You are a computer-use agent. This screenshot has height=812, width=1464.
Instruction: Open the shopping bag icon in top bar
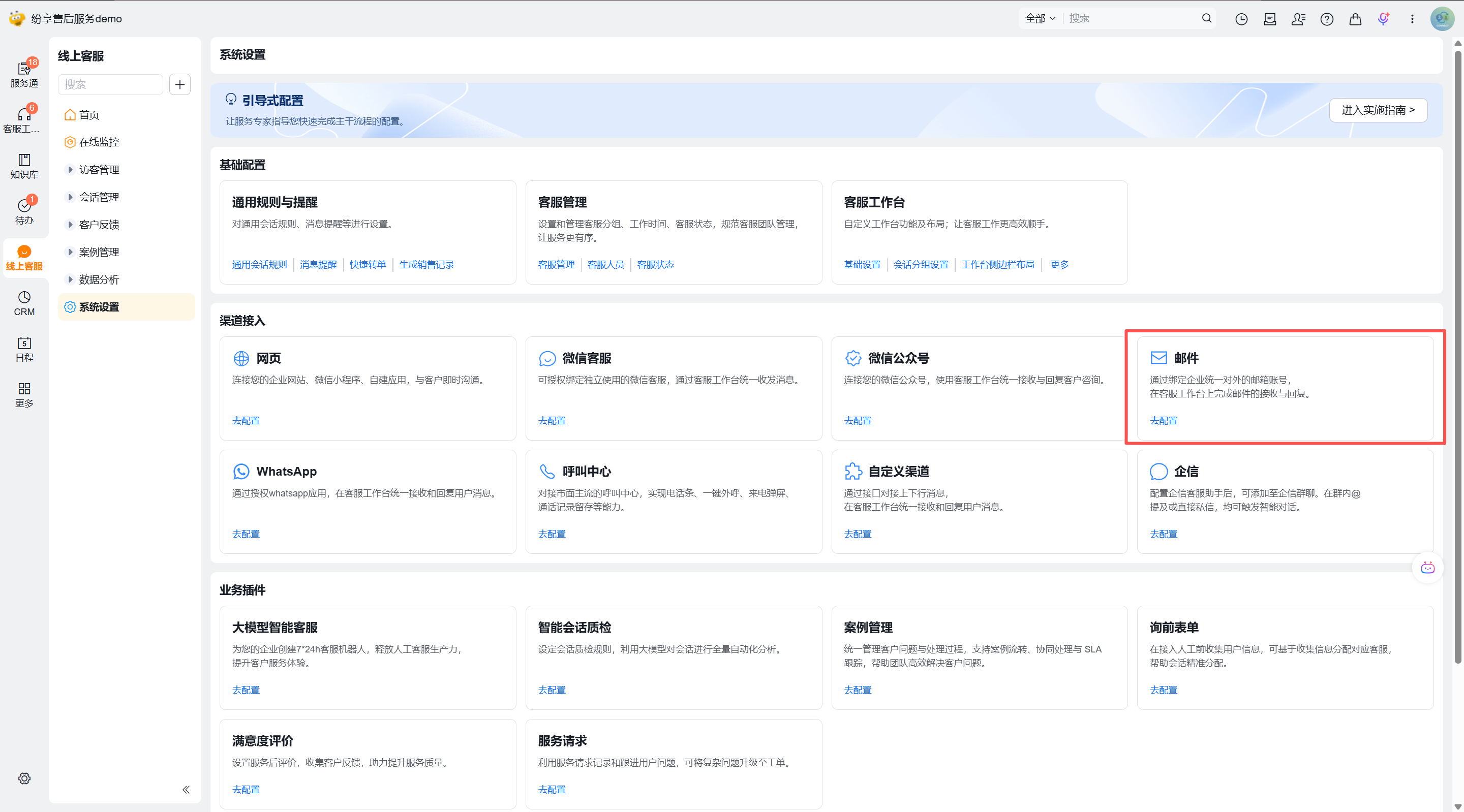(x=1355, y=19)
